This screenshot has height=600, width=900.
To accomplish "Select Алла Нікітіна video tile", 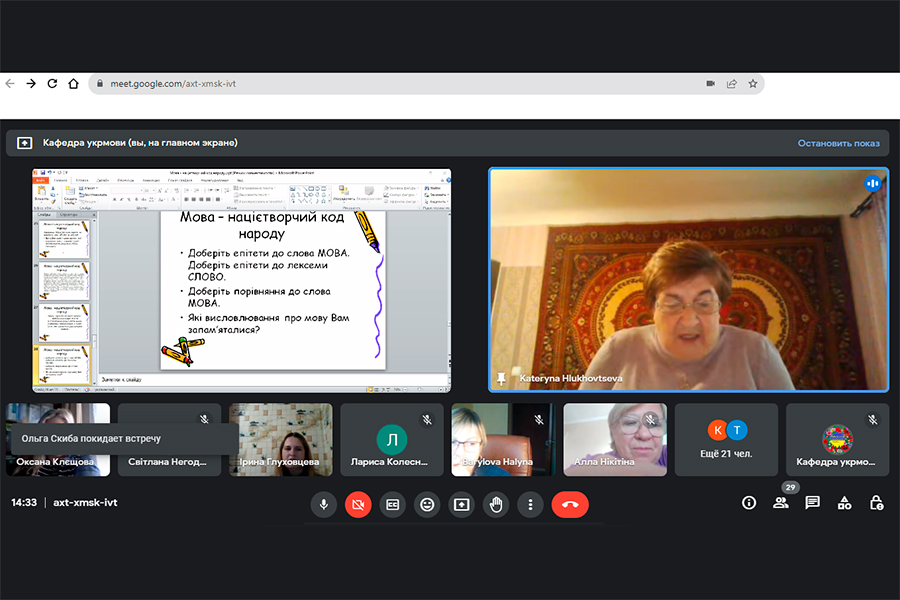I will click(x=615, y=440).
